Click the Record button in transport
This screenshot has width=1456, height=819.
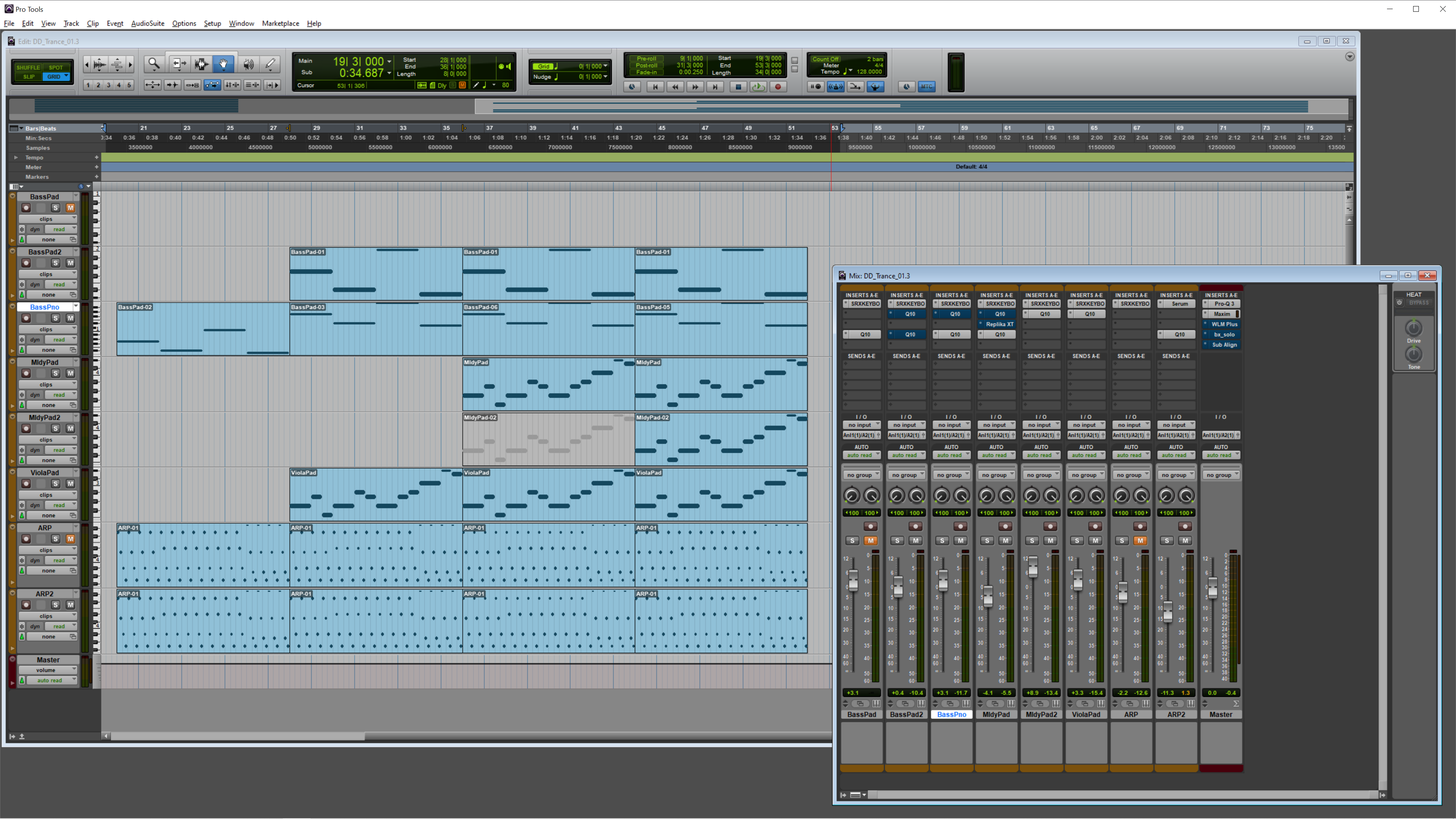pos(778,86)
